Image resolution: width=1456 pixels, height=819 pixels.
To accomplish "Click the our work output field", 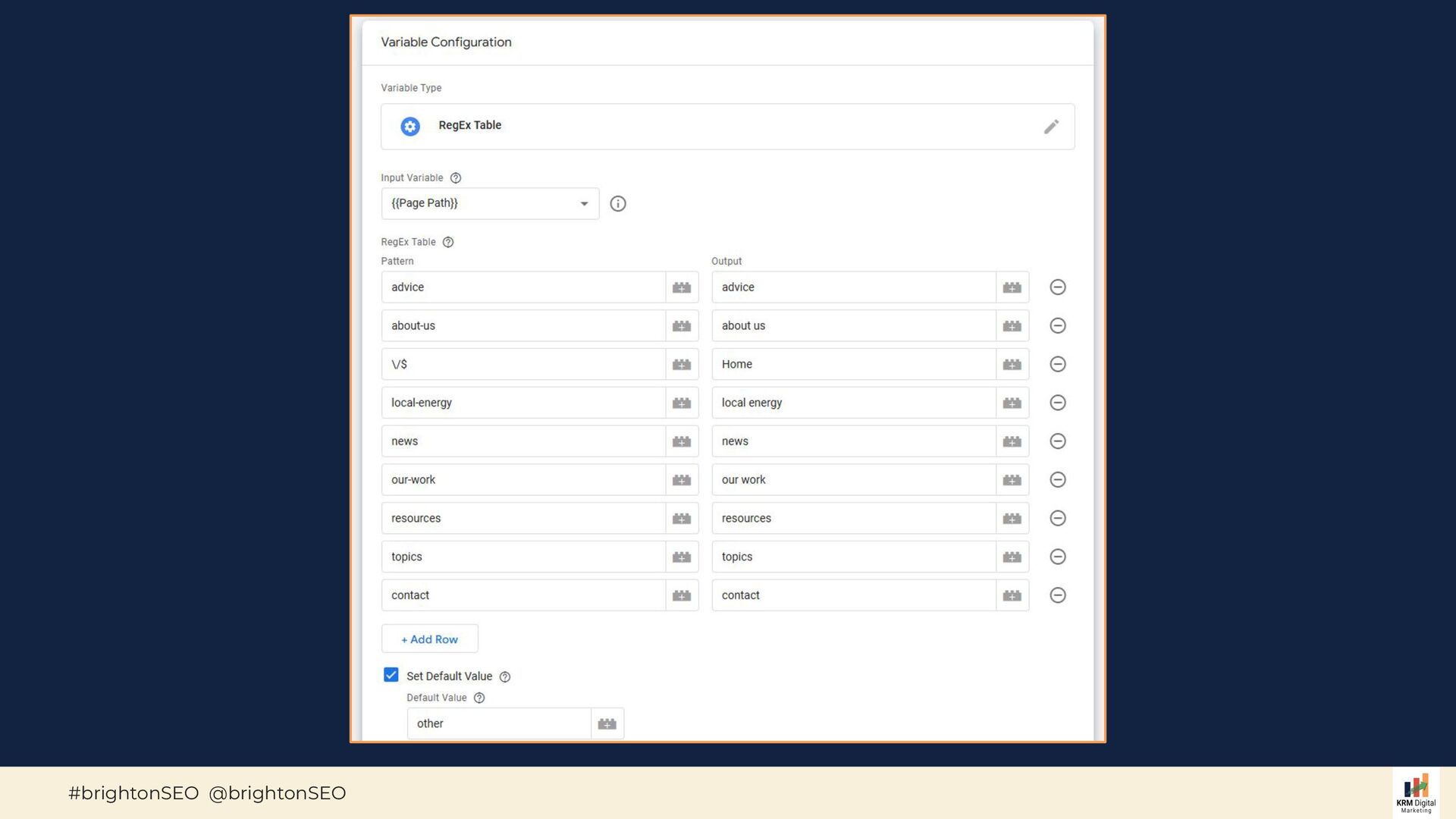I will click(x=853, y=480).
